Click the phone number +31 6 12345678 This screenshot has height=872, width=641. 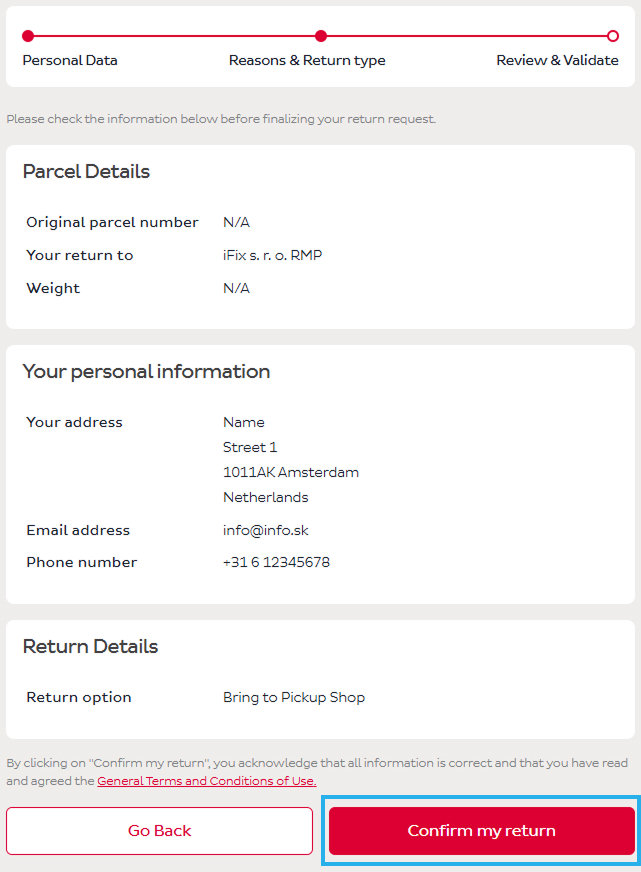276,562
